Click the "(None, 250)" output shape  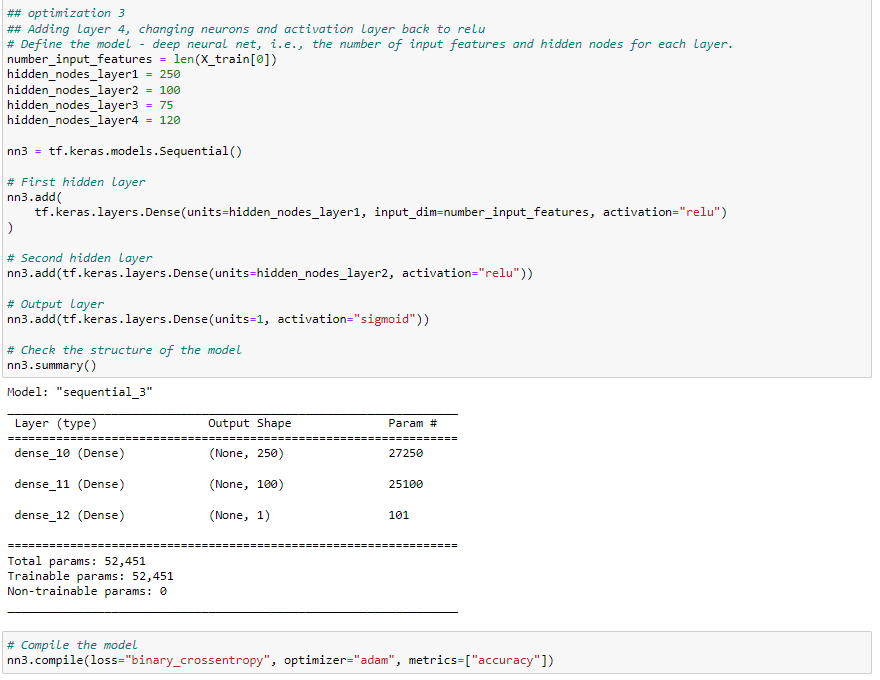(246, 453)
